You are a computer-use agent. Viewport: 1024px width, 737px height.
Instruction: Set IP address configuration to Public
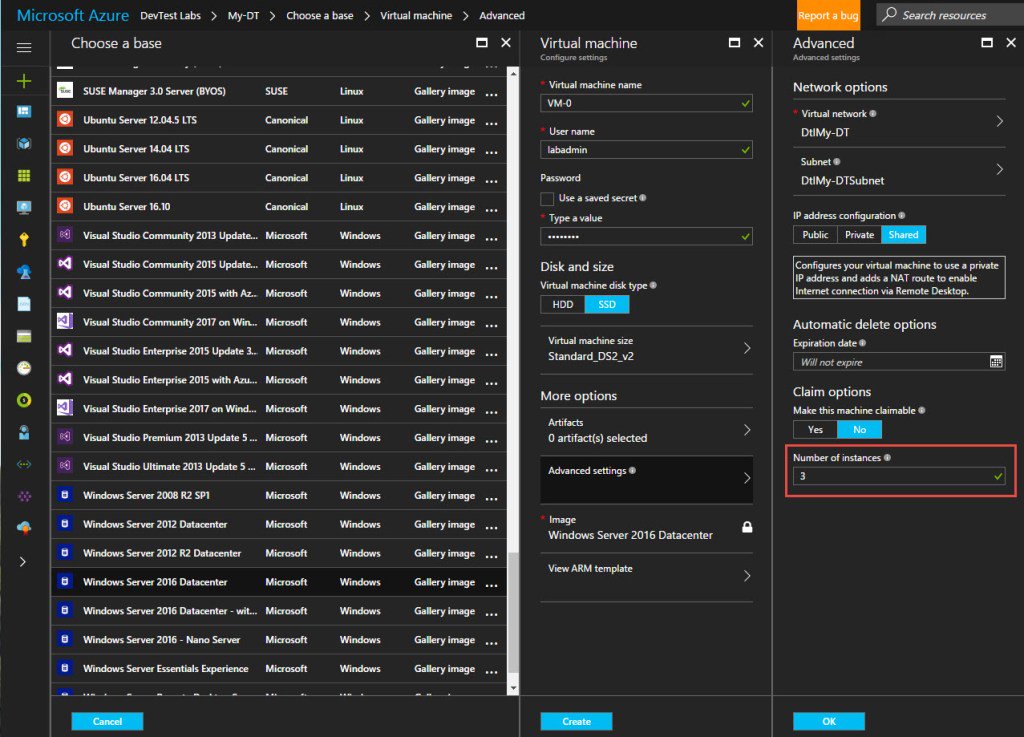815,235
